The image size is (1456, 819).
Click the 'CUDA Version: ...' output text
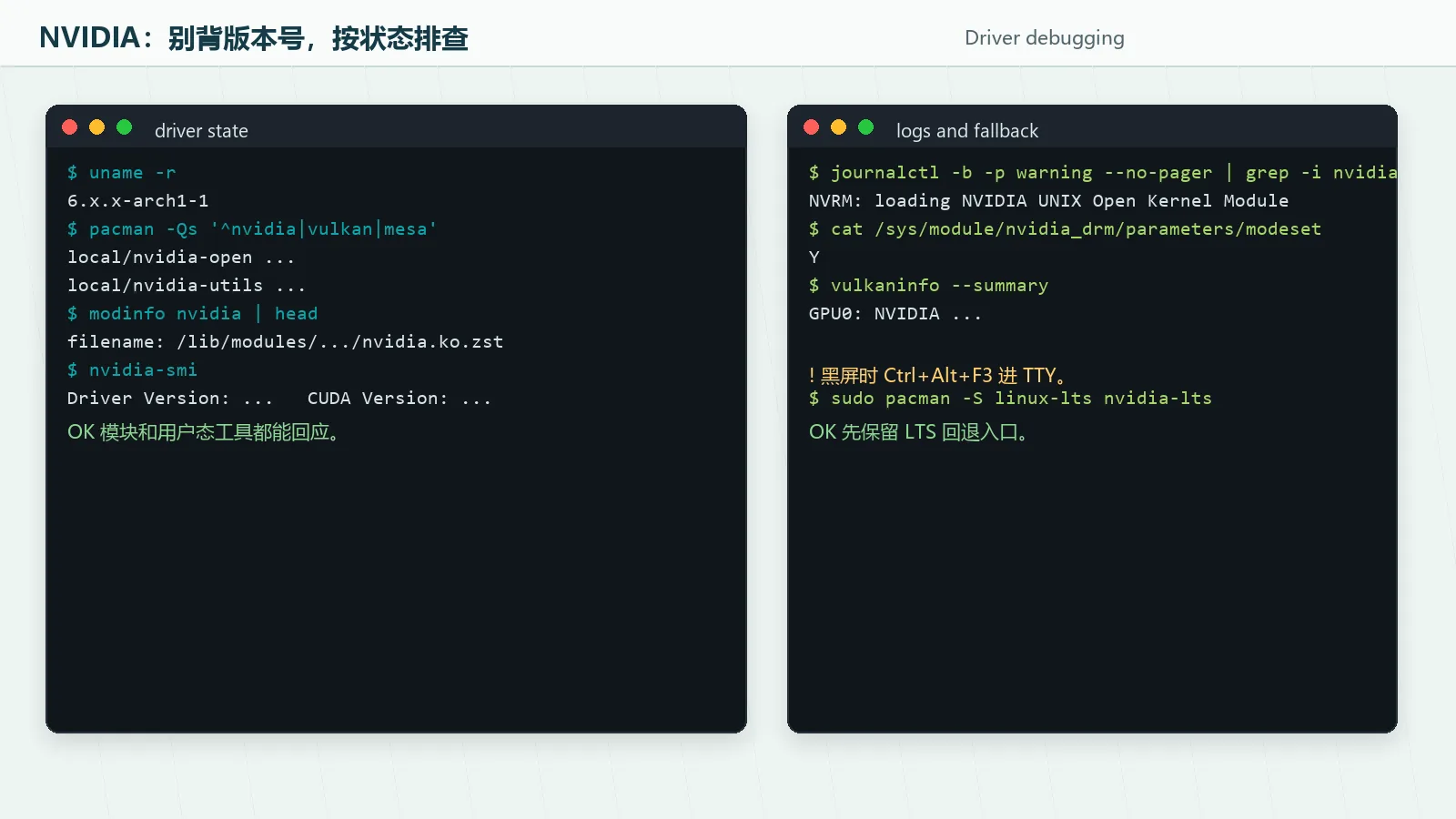pos(399,399)
